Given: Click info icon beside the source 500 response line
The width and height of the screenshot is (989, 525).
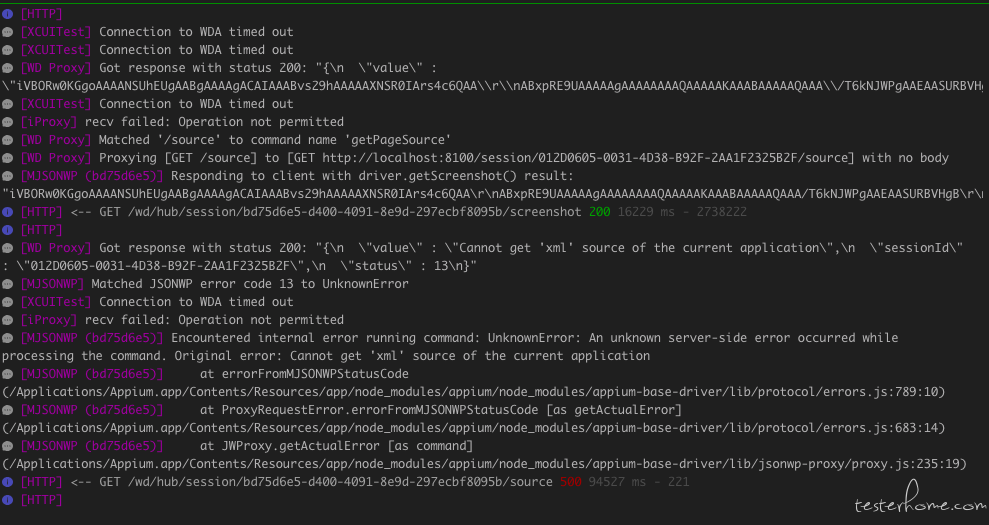Looking at the screenshot, I should click(x=8, y=482).
